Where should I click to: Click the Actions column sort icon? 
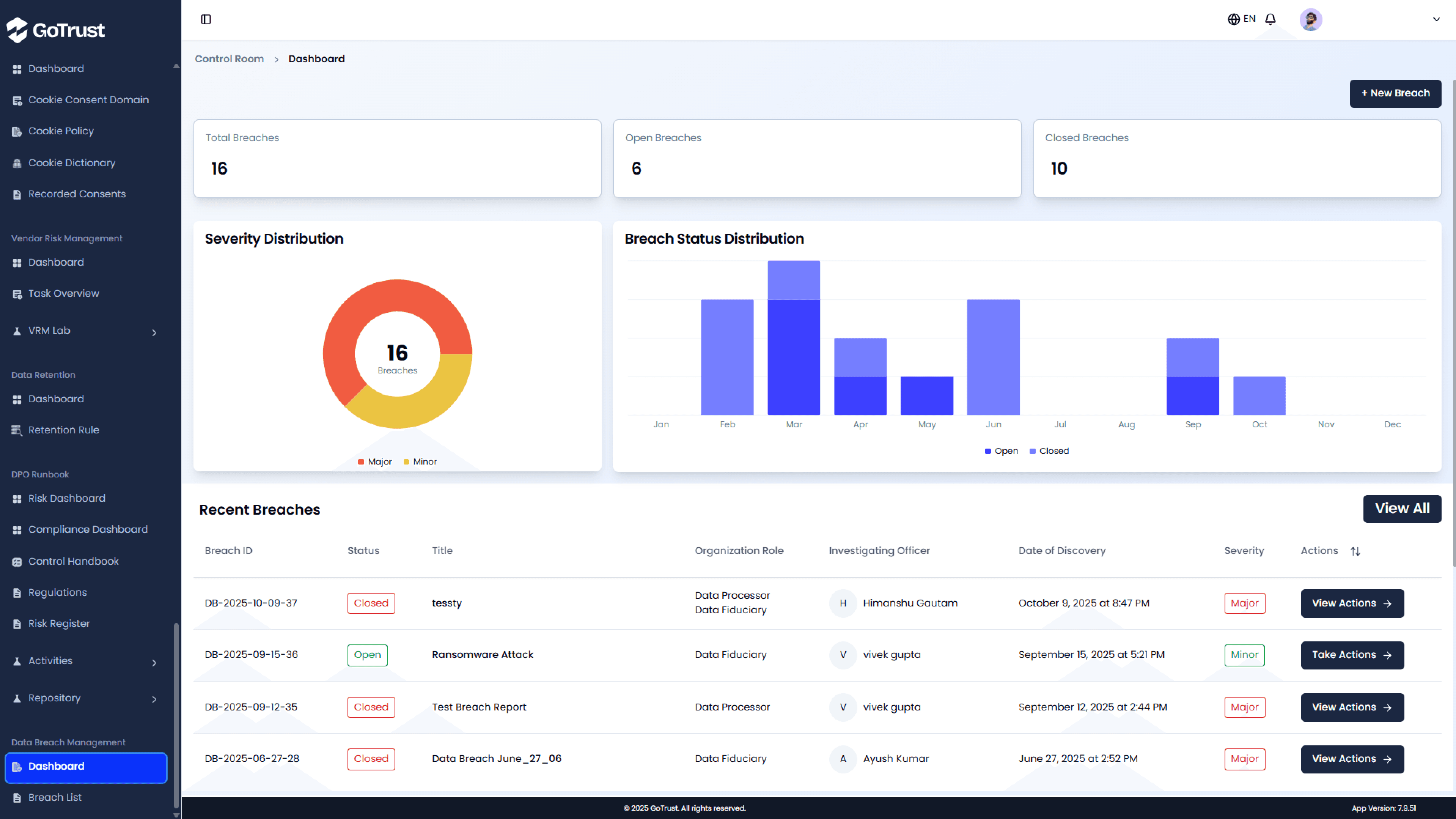(1355, 551)
